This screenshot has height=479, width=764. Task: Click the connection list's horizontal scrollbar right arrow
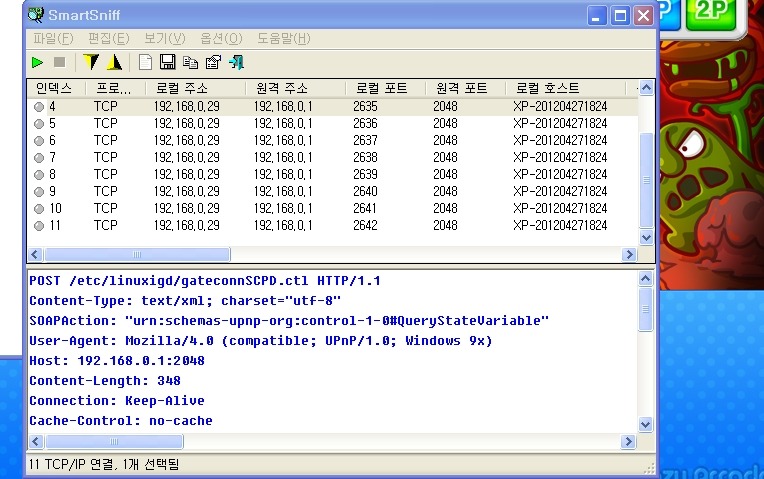pos(630,254)
